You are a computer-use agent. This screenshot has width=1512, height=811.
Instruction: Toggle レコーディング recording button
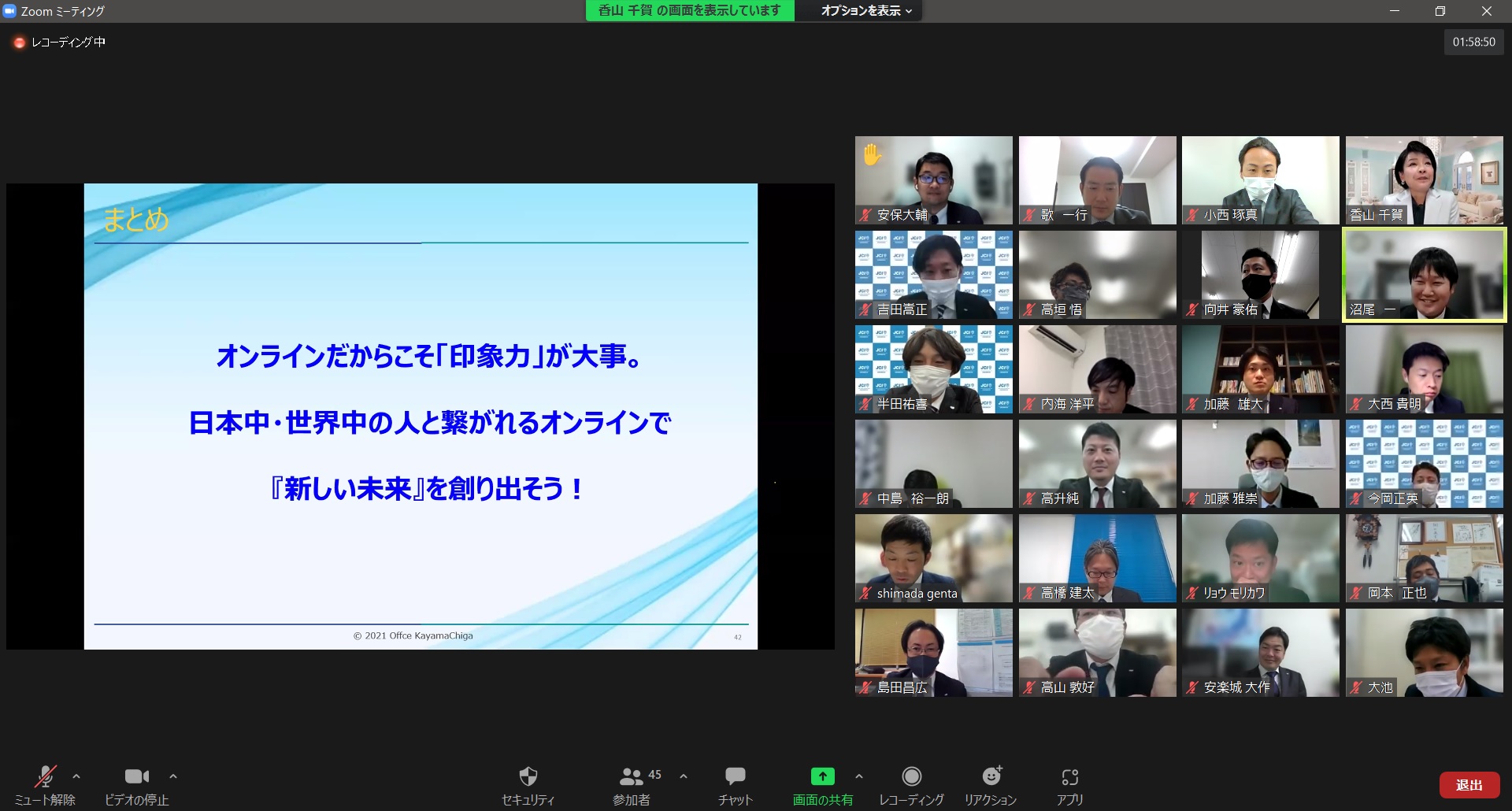tap(912, 785)
